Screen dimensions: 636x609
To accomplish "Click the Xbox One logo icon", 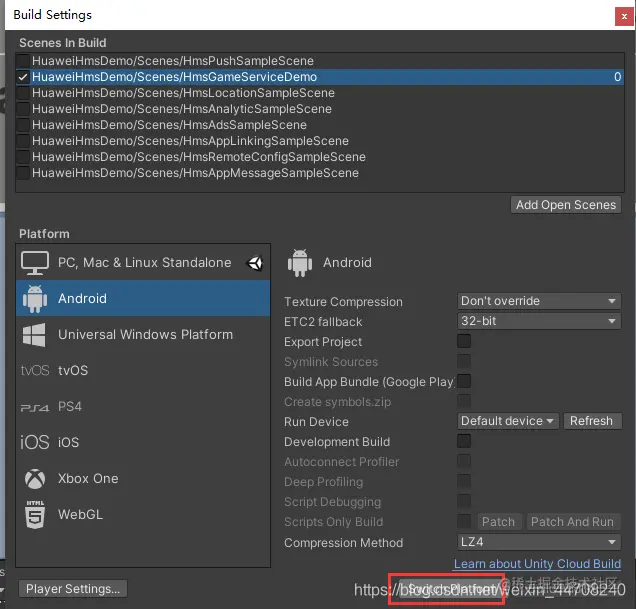I will tap(35, 479).
